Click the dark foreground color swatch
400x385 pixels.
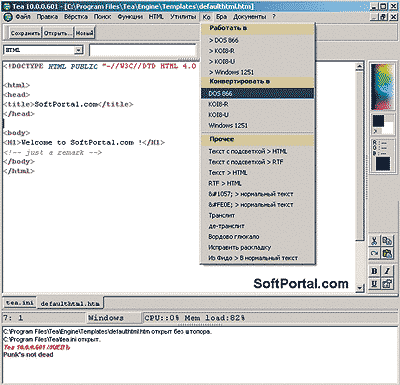pos(378,121)
